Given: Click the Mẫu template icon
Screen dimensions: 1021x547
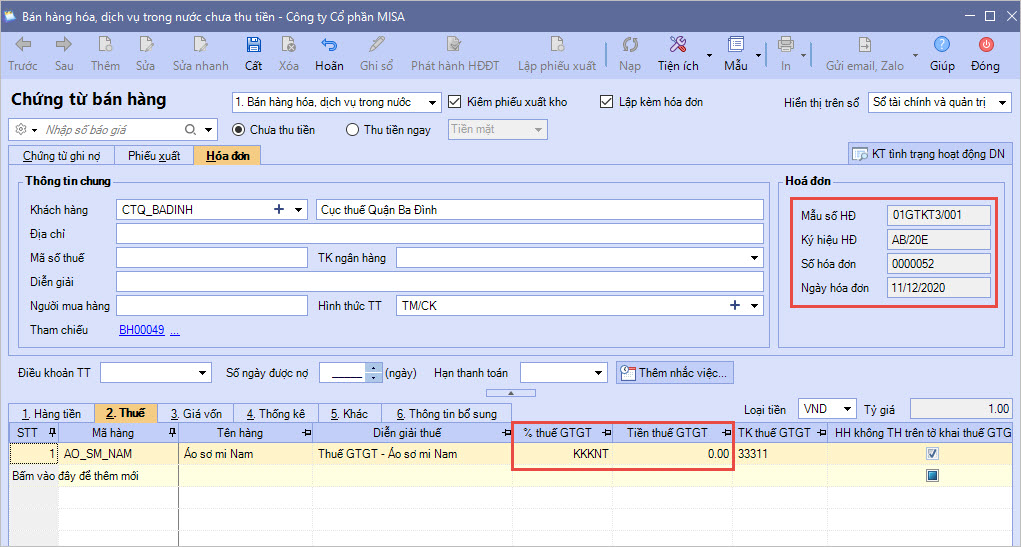Looking at the screenshot, I should coord(736,45).
